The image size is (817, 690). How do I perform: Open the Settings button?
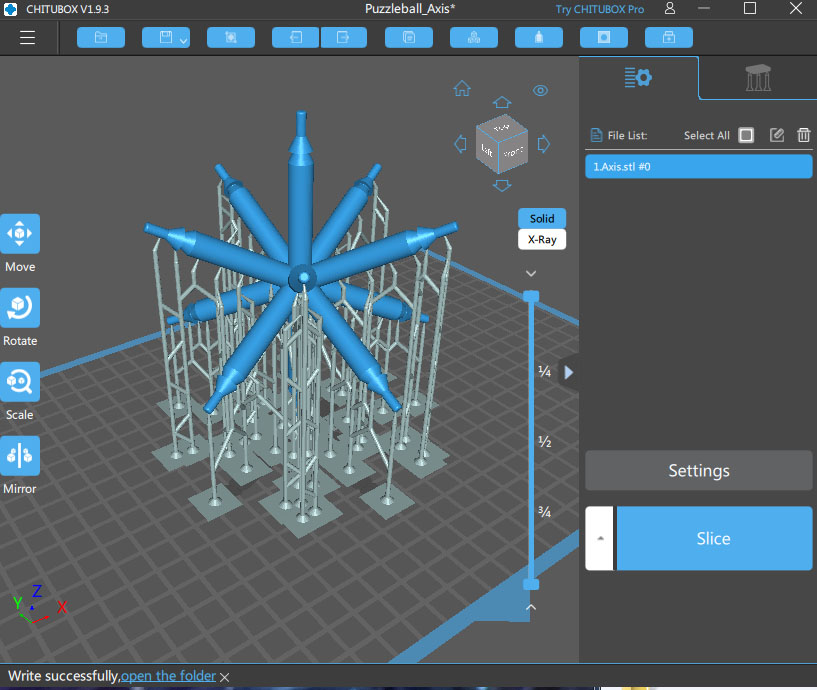(698, 470)
